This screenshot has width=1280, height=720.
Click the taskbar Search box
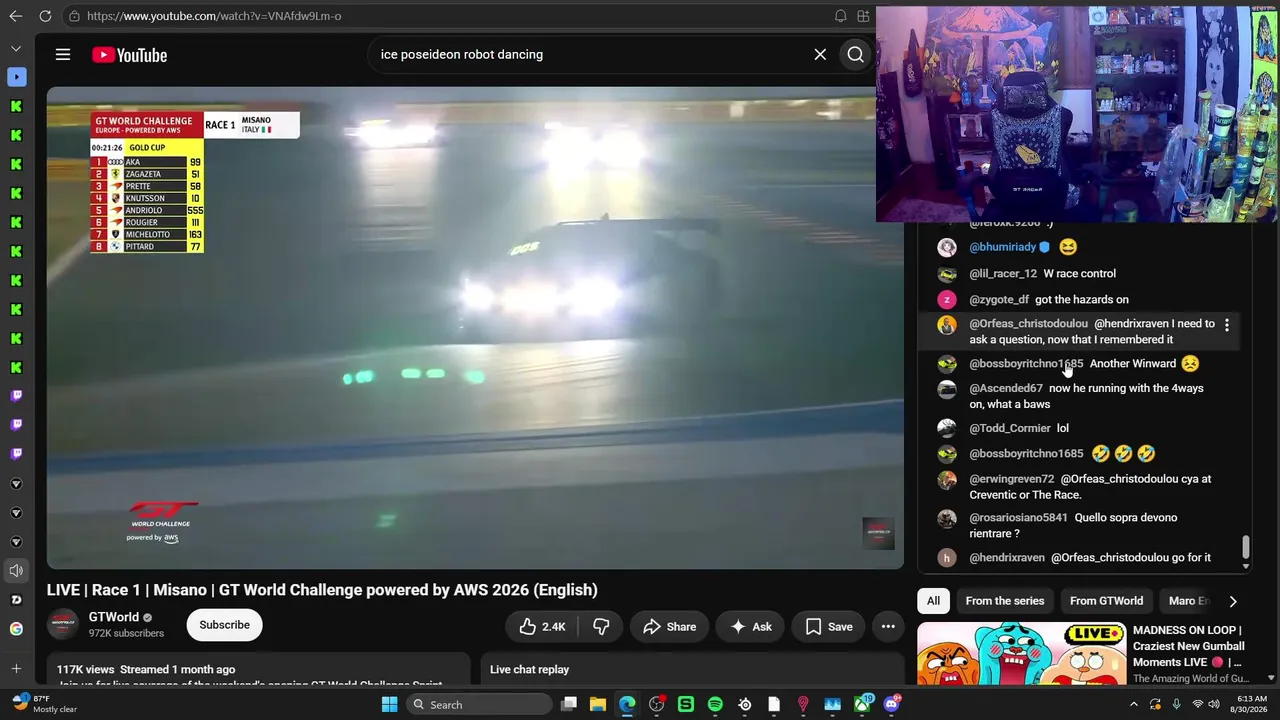[x=481, y=705]
